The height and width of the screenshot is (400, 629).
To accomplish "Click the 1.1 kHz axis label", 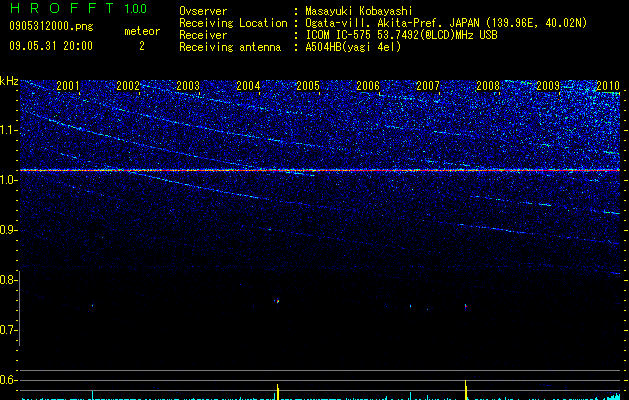I will [9, 130].
